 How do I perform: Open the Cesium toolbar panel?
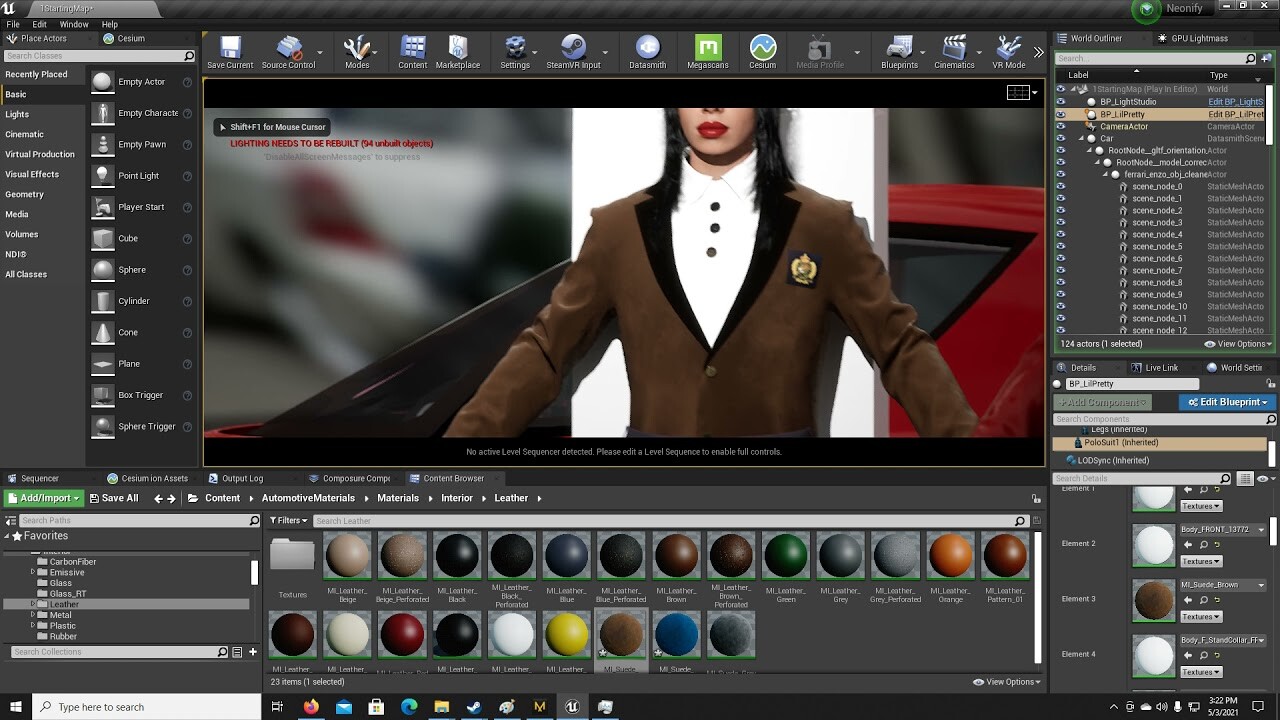point(762,47)
